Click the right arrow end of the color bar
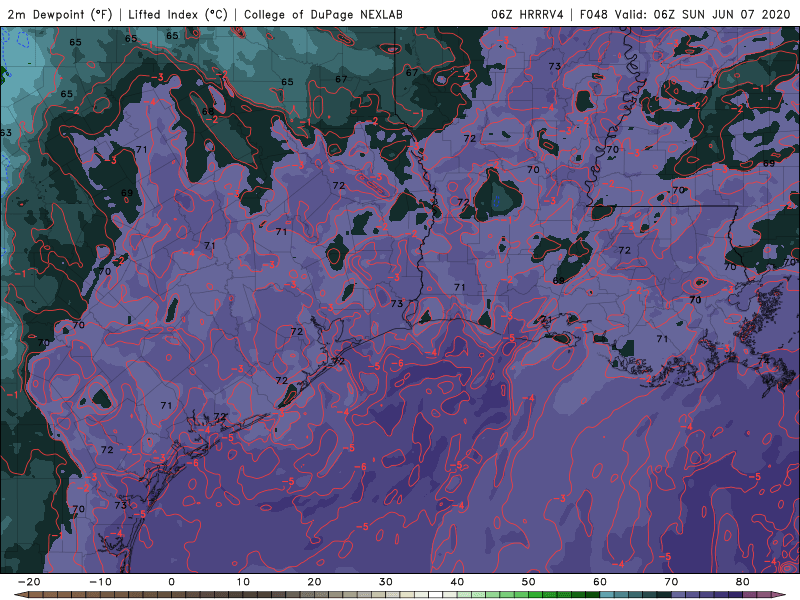The width and height of the screenshot is (800, 600). pos(779,595)
